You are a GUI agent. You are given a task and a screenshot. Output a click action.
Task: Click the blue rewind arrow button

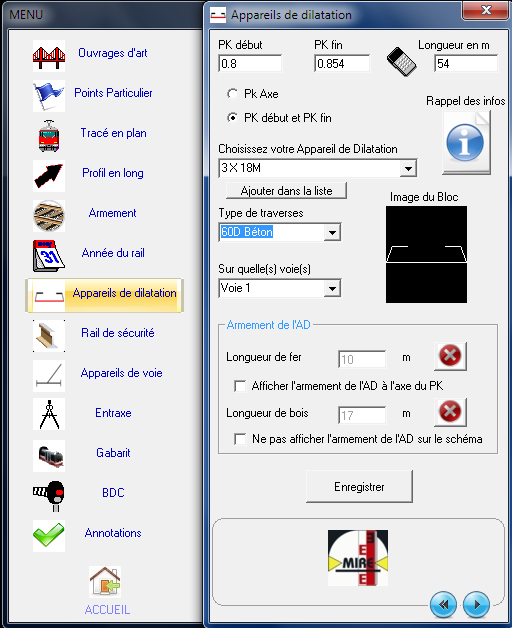click(x=443, y=604)
